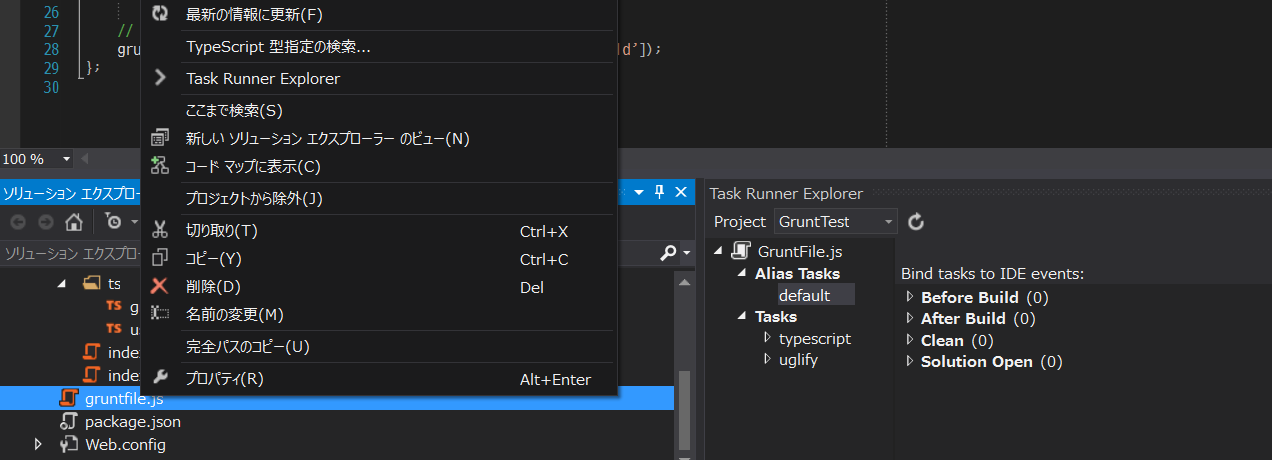This screenshot has height=460, width=1272.
Task: Click the search magnifier in Solution Explorer
Action: (668, 253)
